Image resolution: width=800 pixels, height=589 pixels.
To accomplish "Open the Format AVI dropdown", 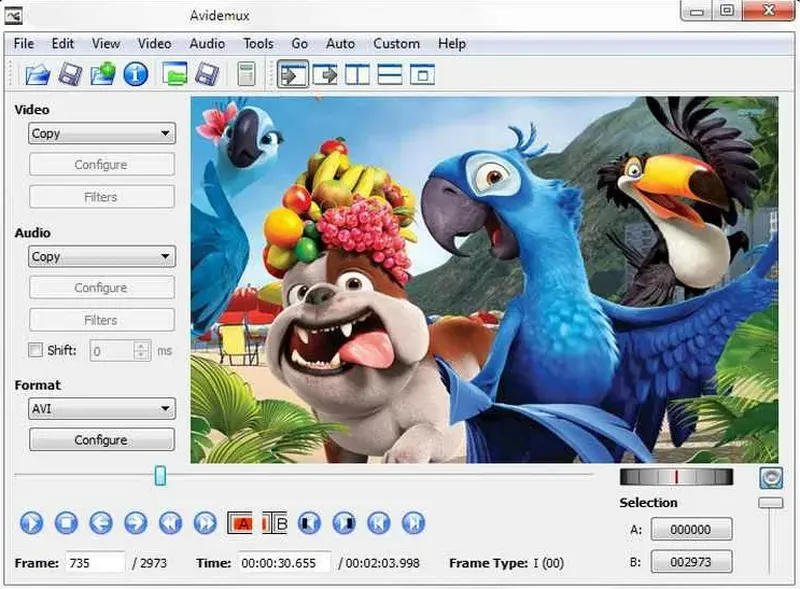I will [102, 409].
